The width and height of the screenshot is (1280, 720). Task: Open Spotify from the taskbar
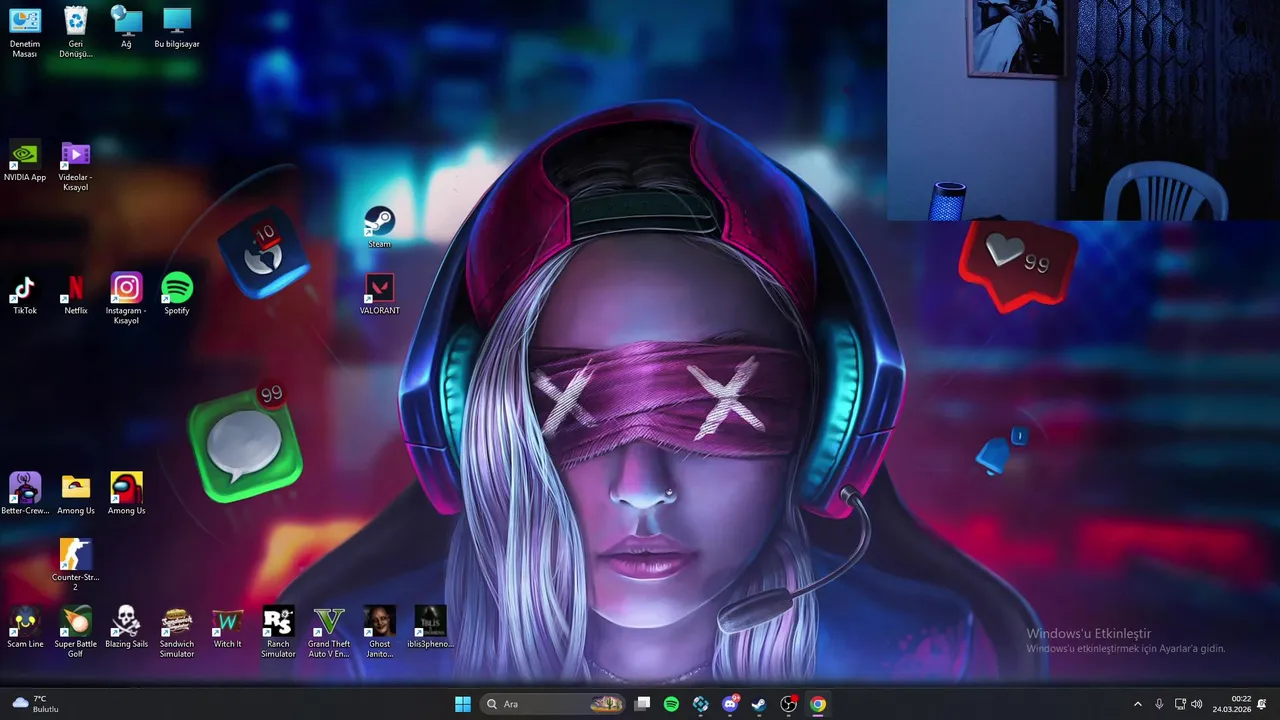click(672, 704)
